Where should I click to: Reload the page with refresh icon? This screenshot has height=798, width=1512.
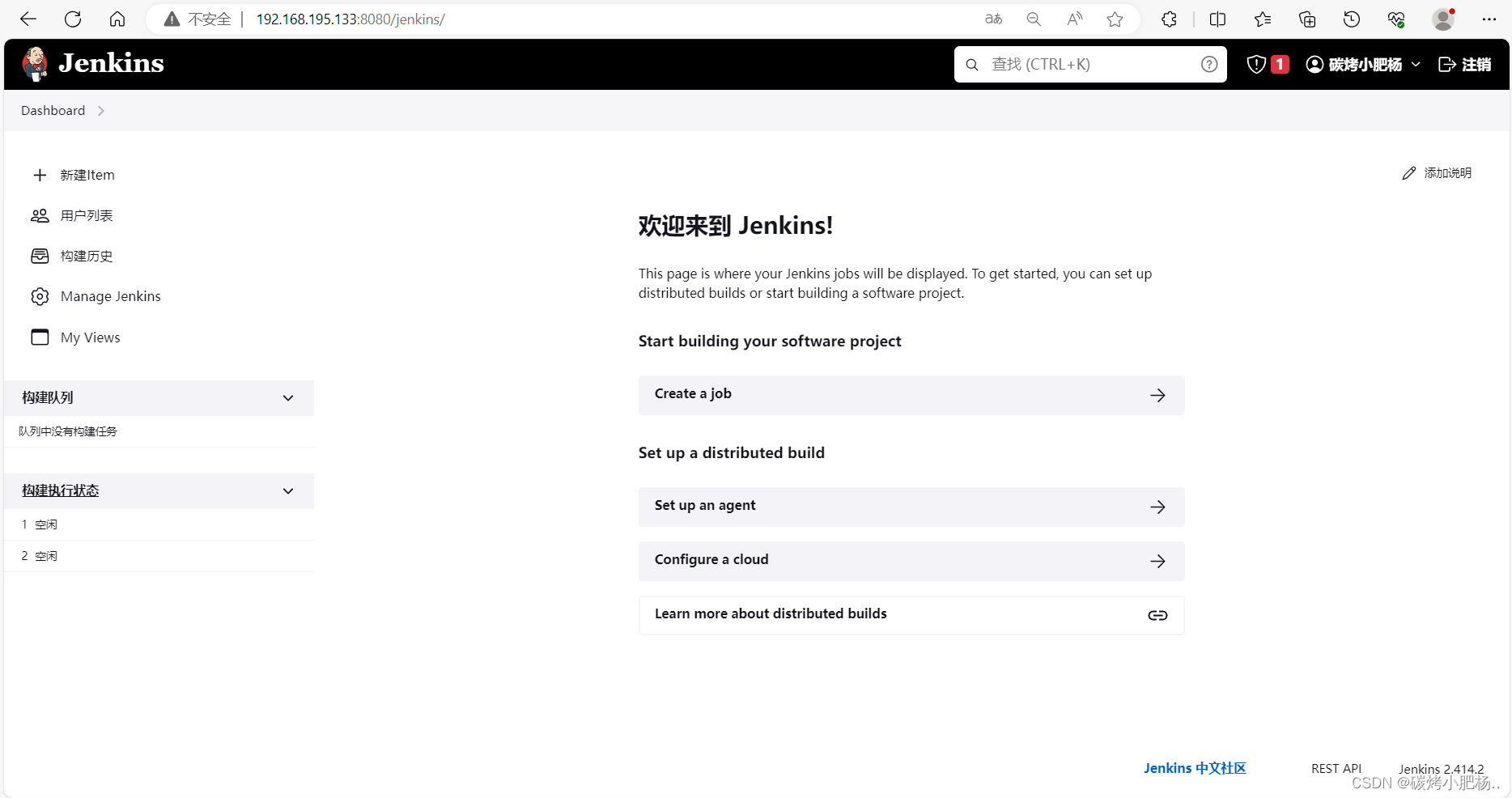point(73,19)
